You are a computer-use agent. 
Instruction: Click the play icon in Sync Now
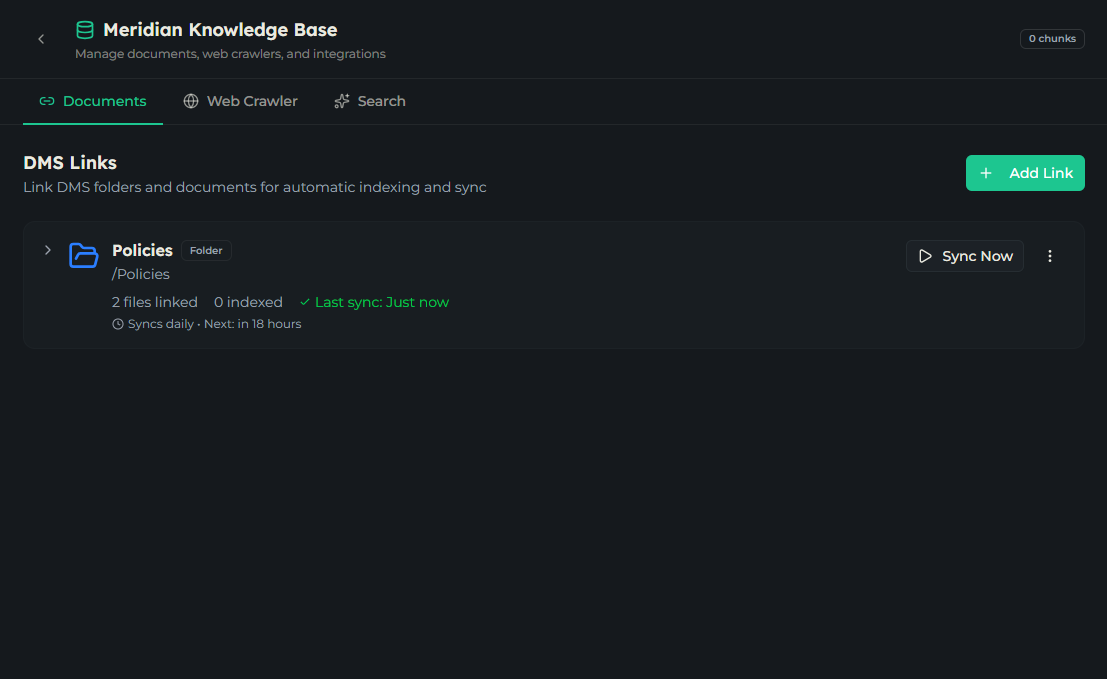(x=925, y=256)
